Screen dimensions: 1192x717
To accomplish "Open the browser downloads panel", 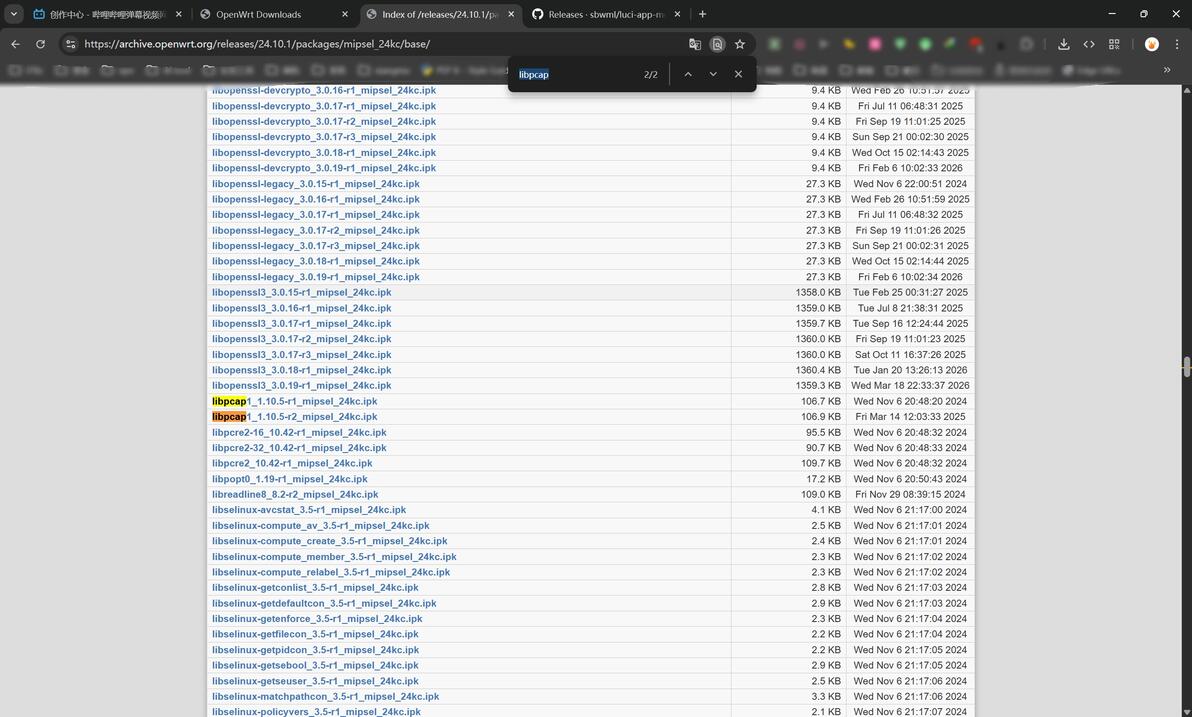I will pos(1064,44).
